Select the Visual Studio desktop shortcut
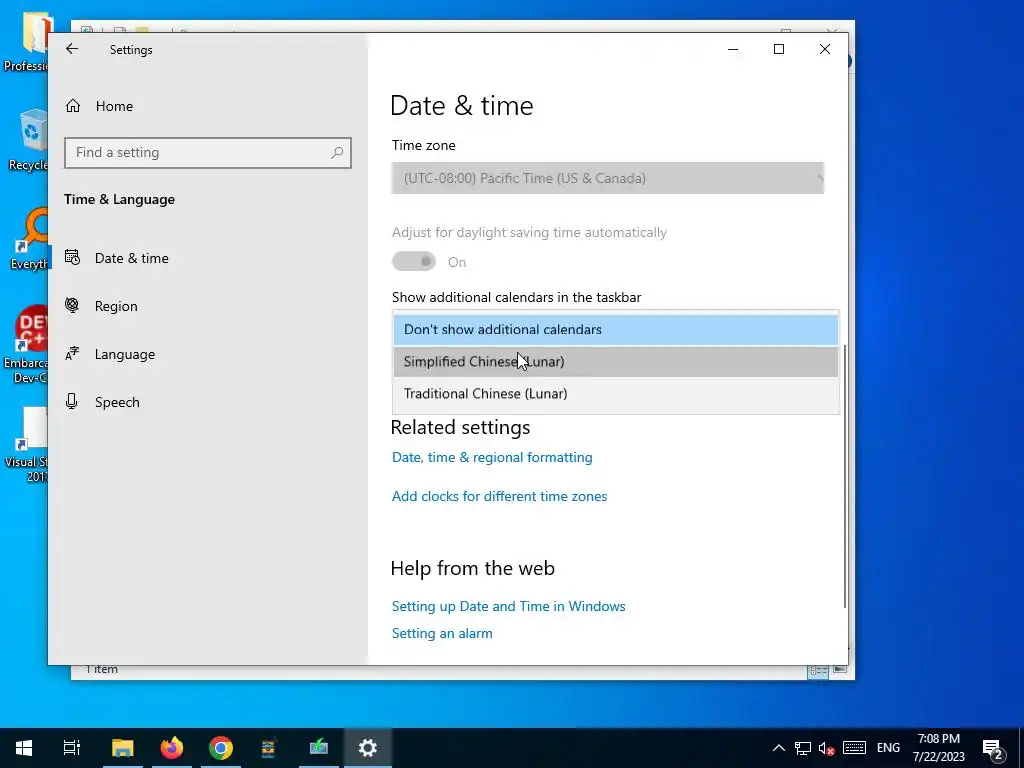1024x768 pixels. pyautogui.click(x=26, y=444)
